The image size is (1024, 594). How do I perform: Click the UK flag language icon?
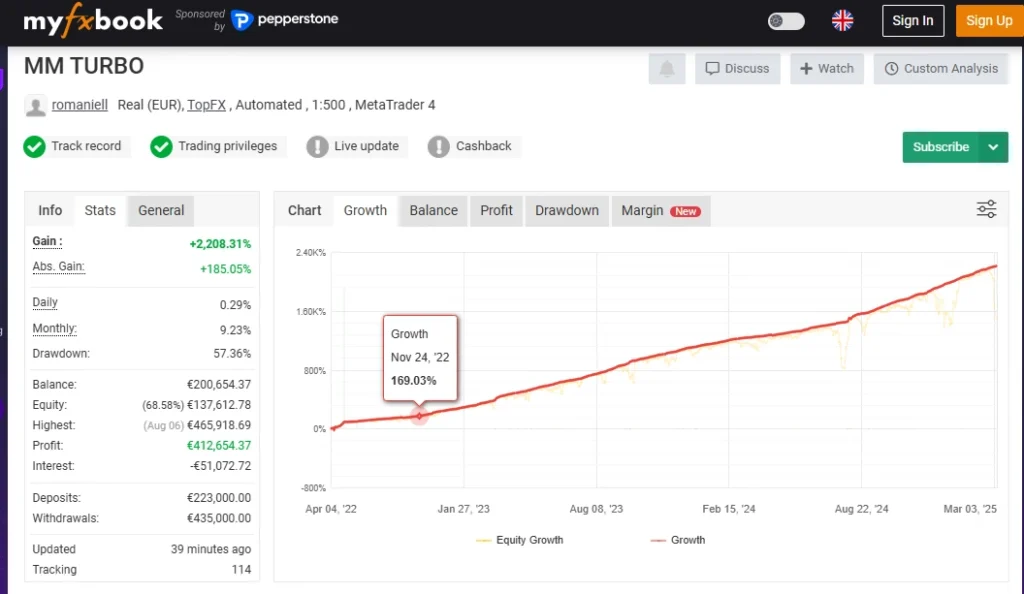click(842, 21)
